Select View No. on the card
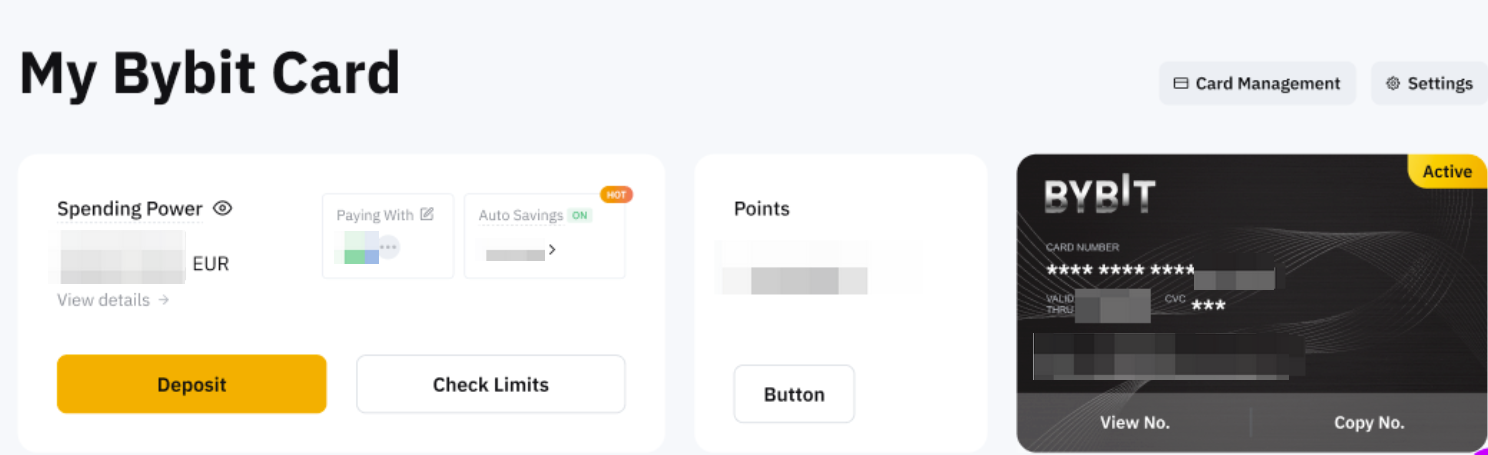 [1134, 423]
